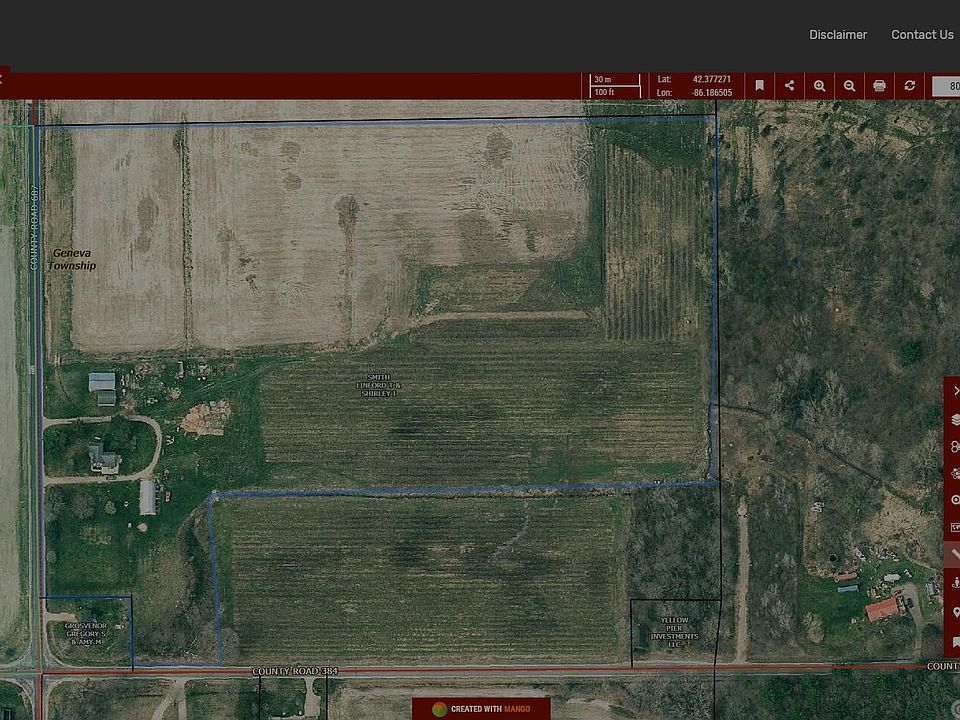Click the map scale bar

(x=615, y=86)
